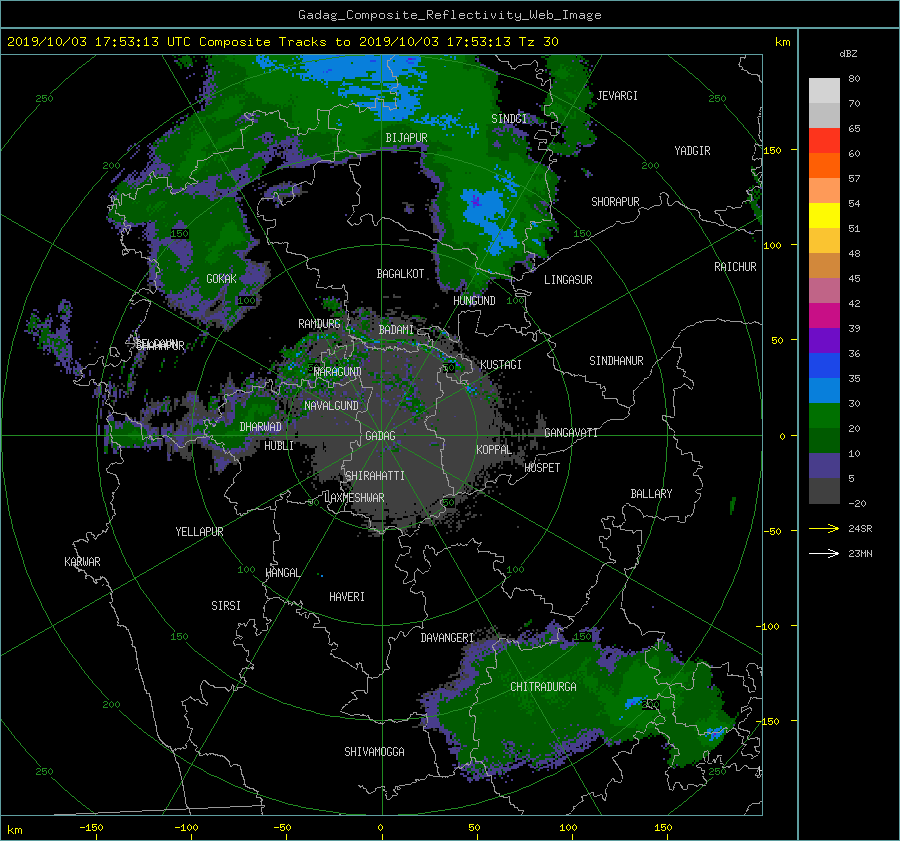Click the HUBLI label
This screenshot has height=841, width=900.
(x=279, y=446)
